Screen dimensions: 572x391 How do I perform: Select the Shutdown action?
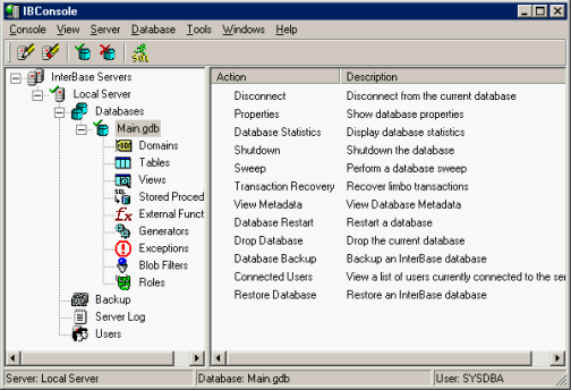click(257, 150)
